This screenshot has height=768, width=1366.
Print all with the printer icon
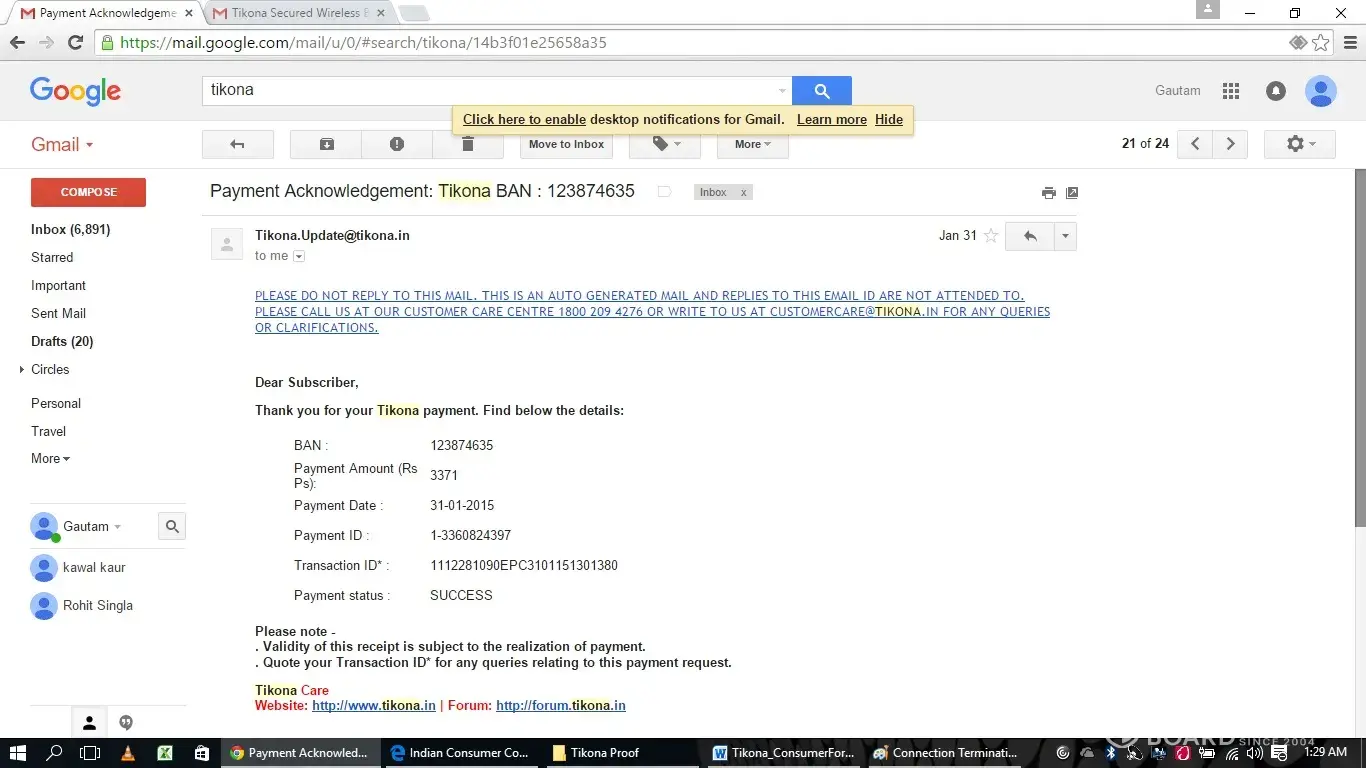1048,193
